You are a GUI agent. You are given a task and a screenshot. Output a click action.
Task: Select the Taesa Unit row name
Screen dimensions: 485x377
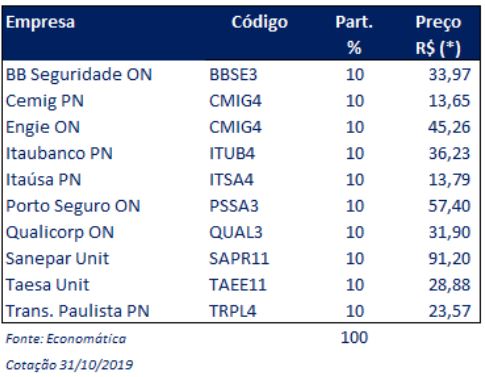[48, 285]
